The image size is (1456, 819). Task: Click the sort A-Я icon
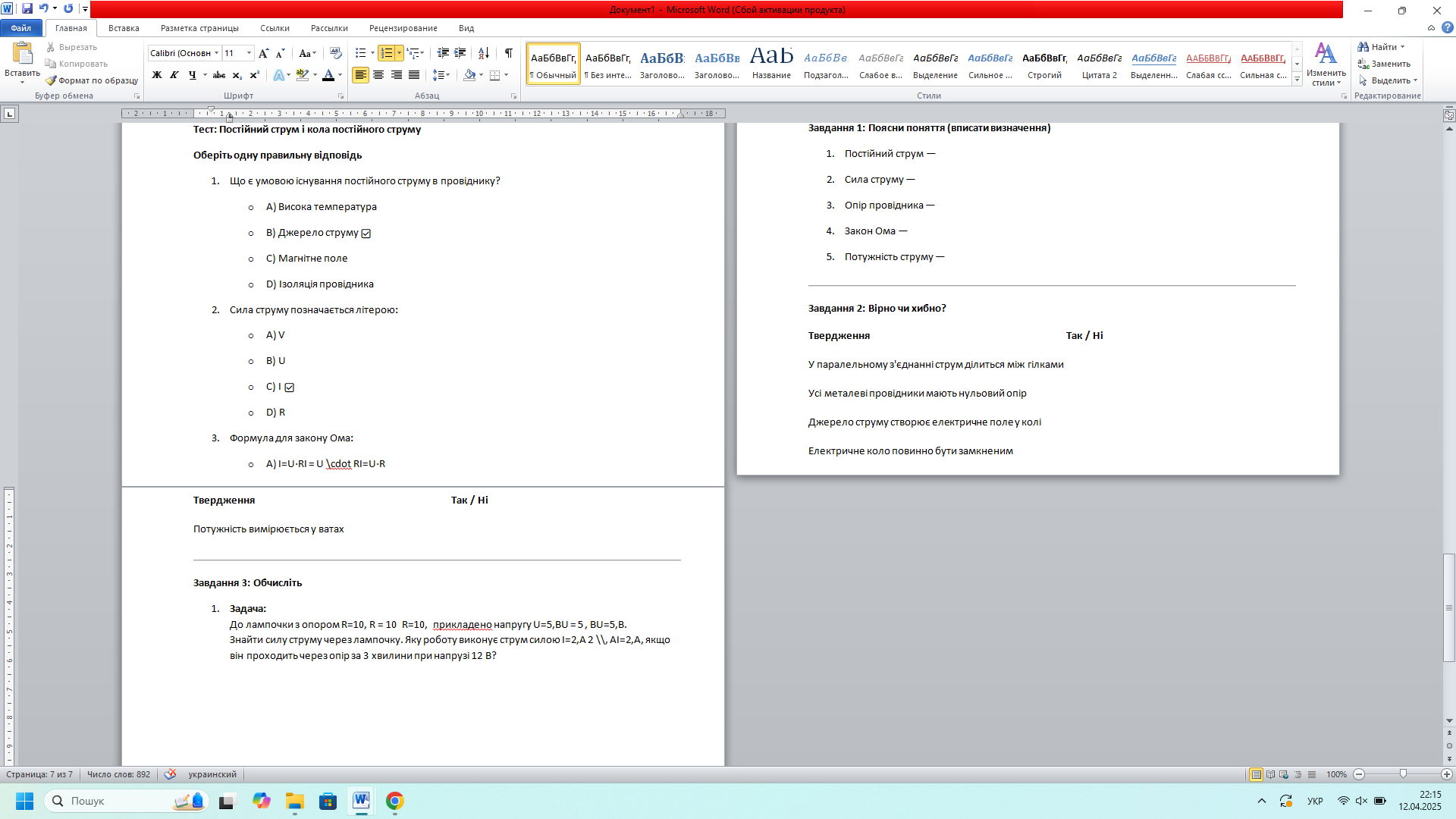tap(484, 53)
